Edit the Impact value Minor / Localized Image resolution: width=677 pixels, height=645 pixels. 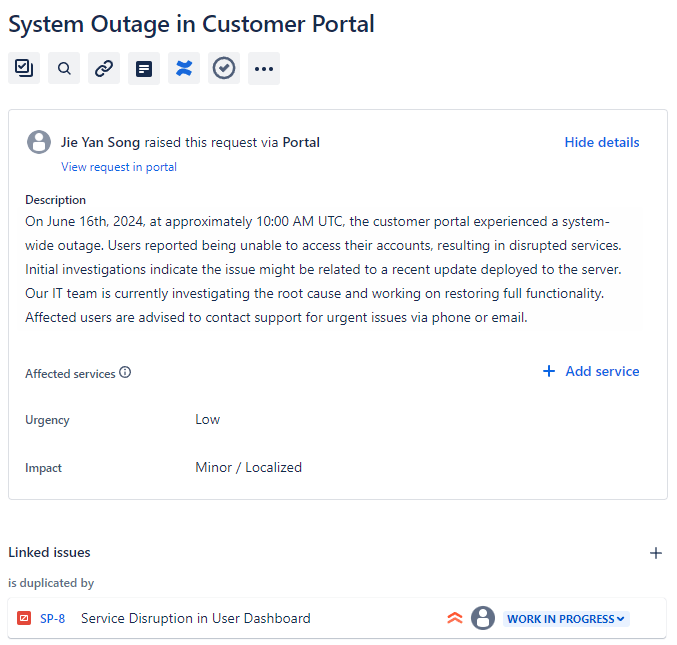pos(248,467)
